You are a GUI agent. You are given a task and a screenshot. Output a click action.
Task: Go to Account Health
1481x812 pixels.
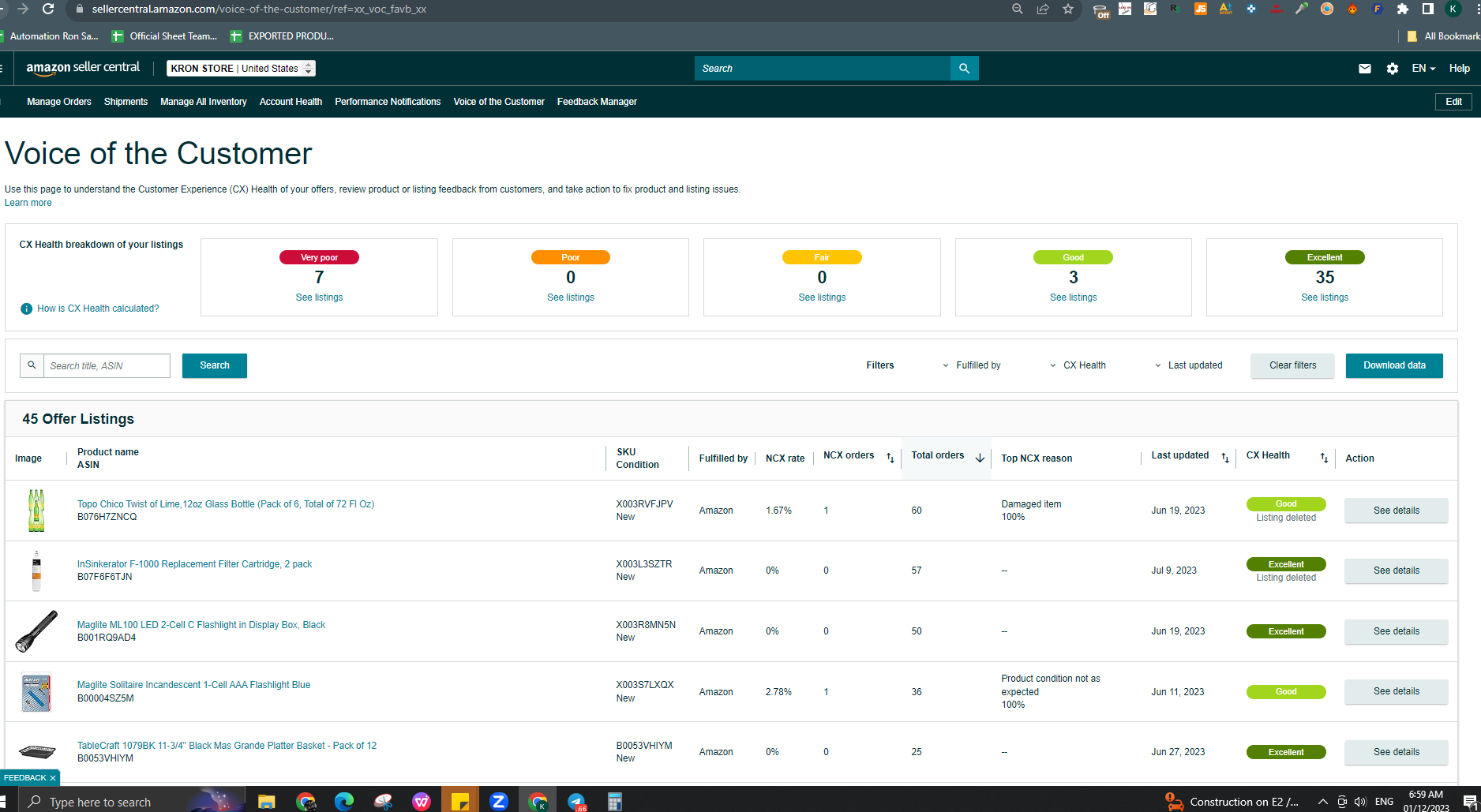coord(291,102)
